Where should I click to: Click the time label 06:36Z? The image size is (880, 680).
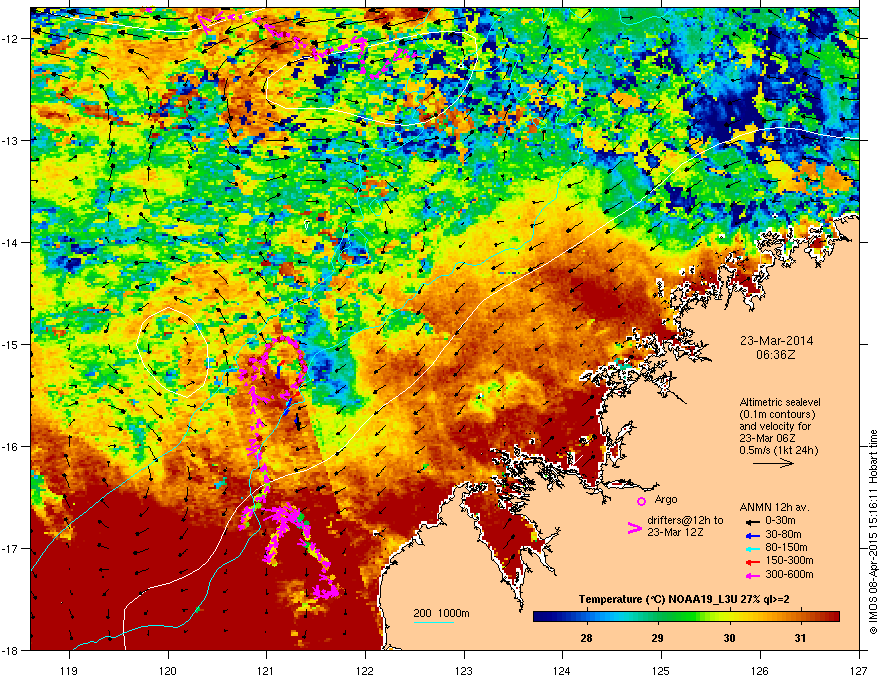point(776,355)
